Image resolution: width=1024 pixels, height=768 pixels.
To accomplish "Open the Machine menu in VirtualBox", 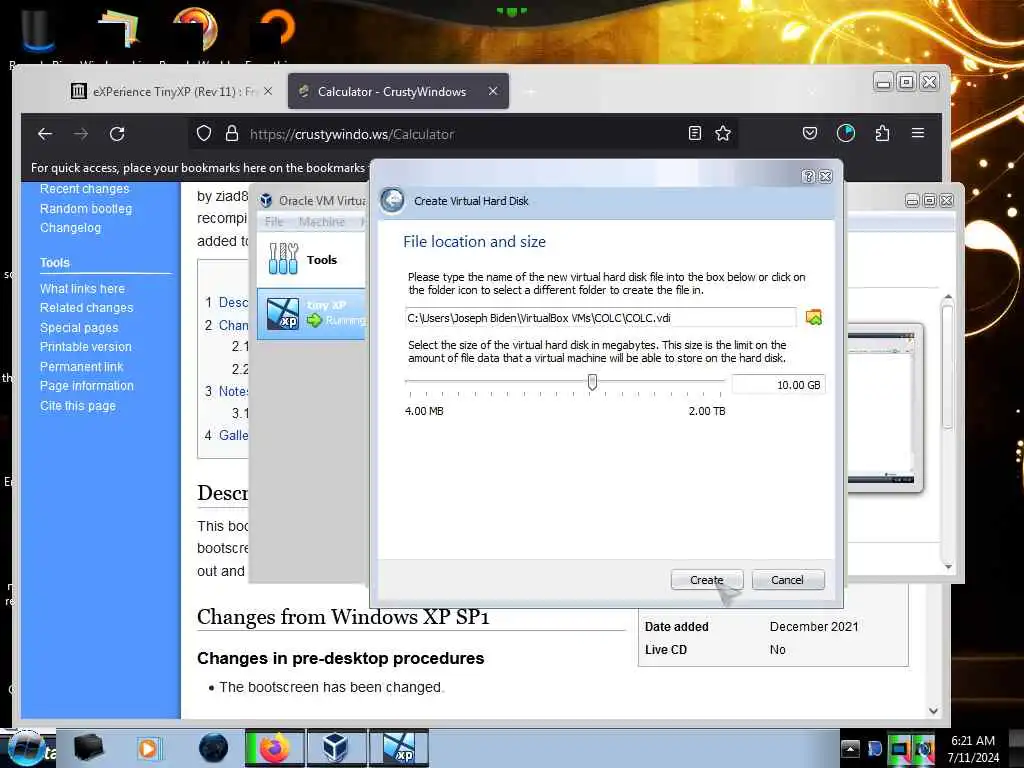I will (x=321, y=222).
